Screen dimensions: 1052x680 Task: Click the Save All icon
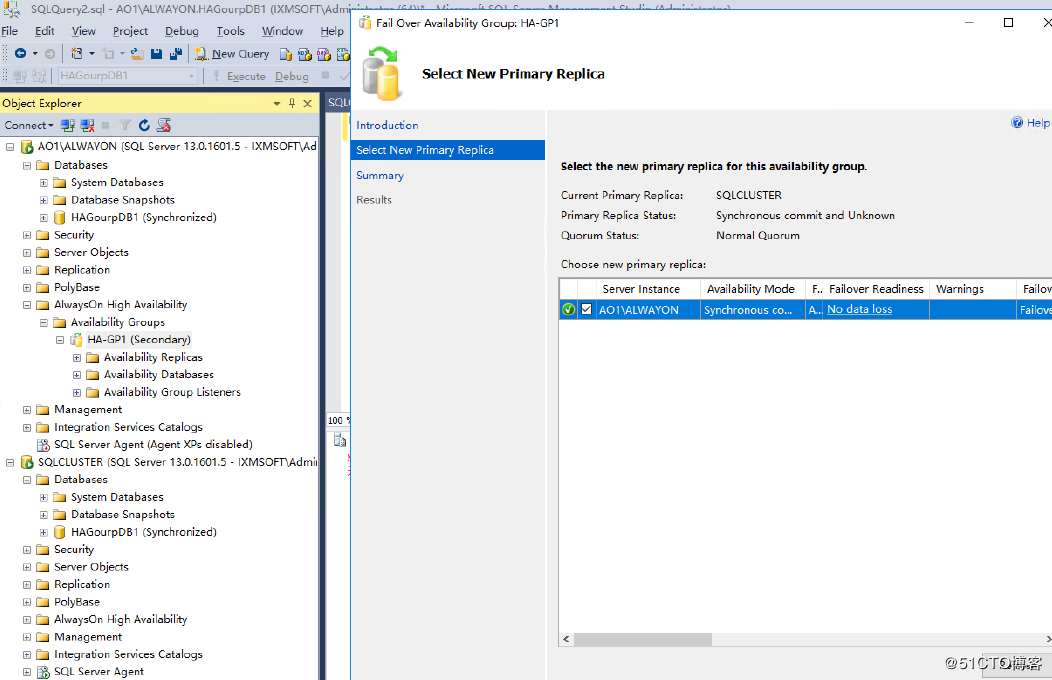176,54
